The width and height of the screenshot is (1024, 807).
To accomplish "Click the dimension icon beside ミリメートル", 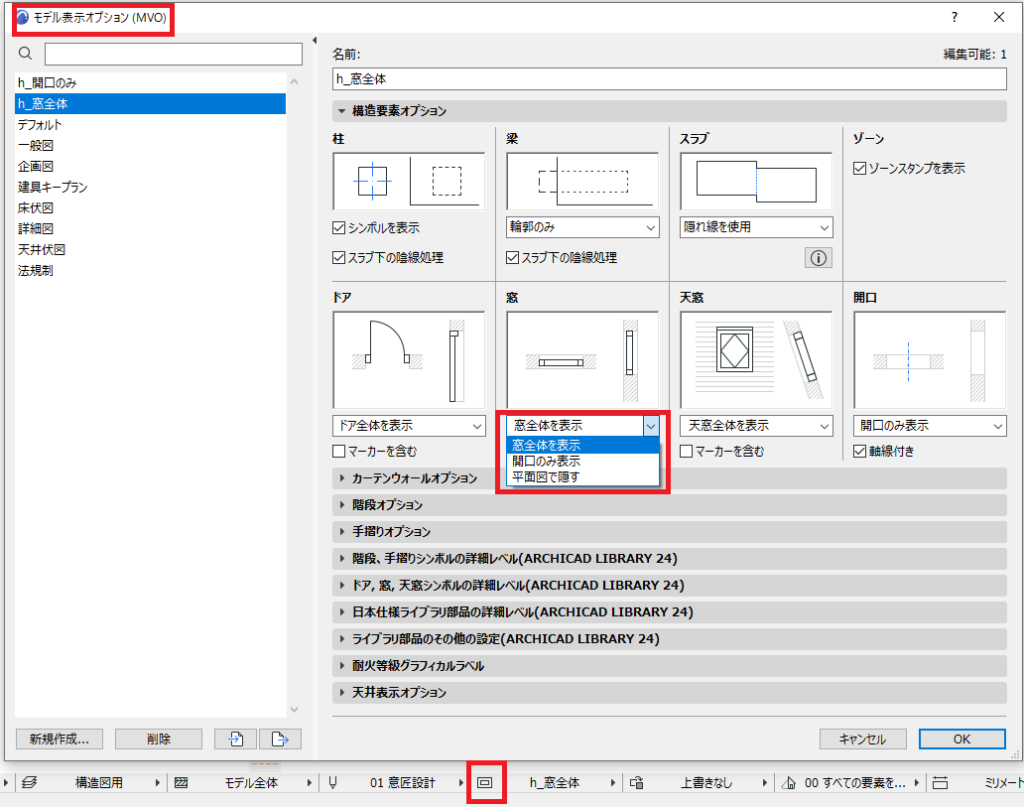I will (940, 782).
